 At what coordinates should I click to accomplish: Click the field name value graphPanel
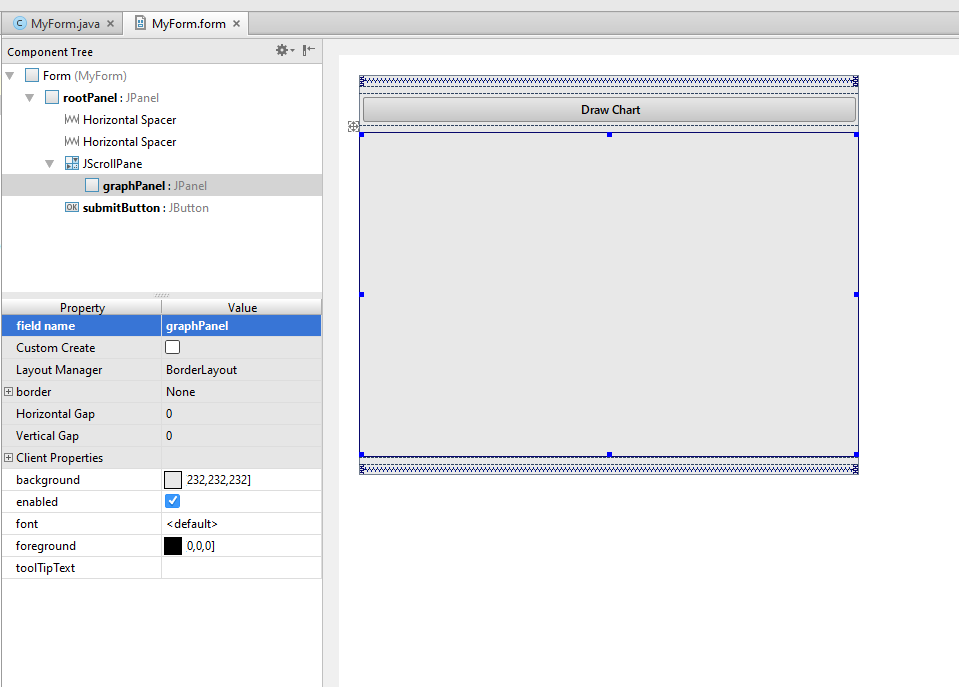click(198, 325)
